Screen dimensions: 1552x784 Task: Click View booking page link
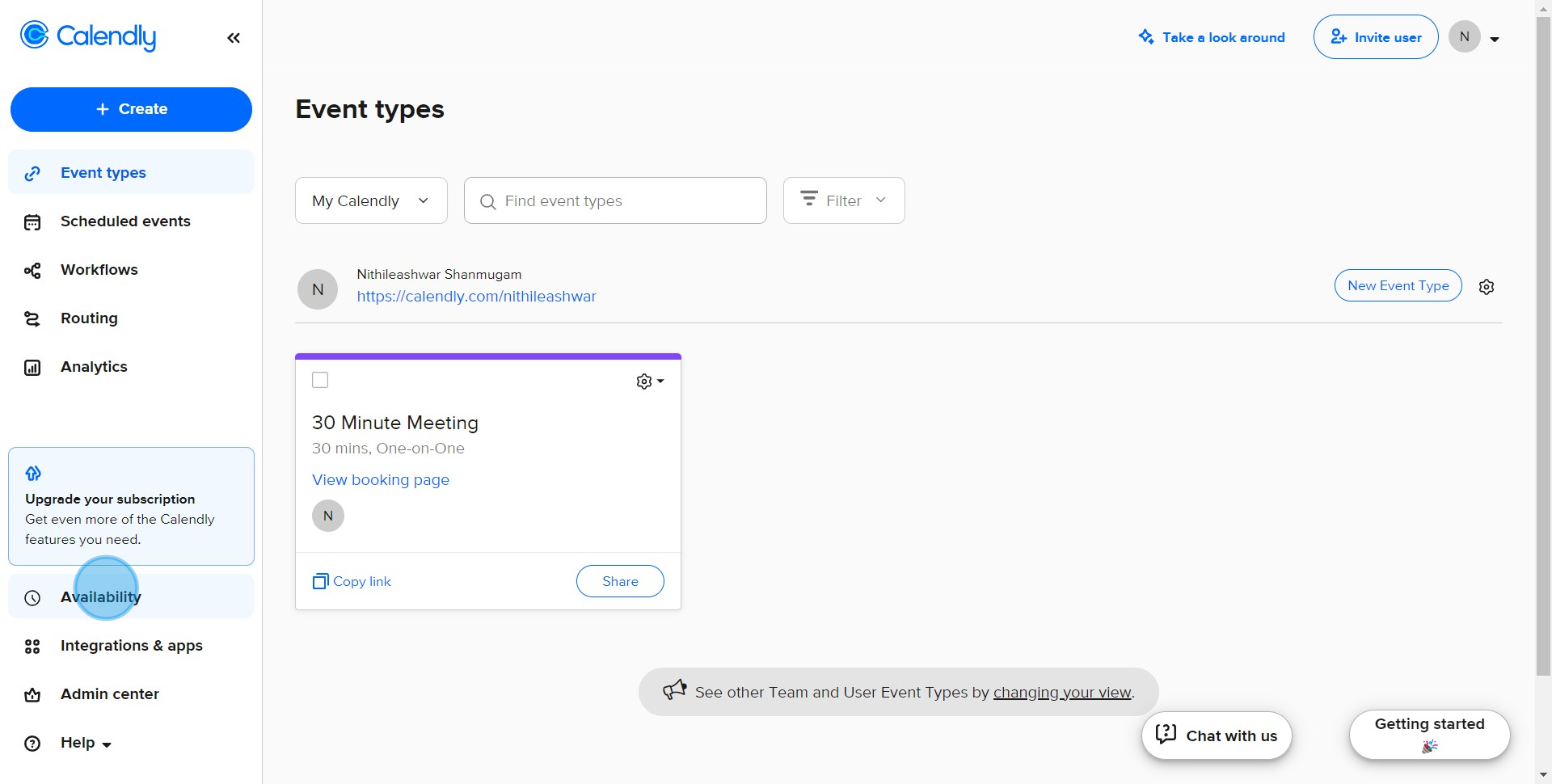[x=381, y=480]
